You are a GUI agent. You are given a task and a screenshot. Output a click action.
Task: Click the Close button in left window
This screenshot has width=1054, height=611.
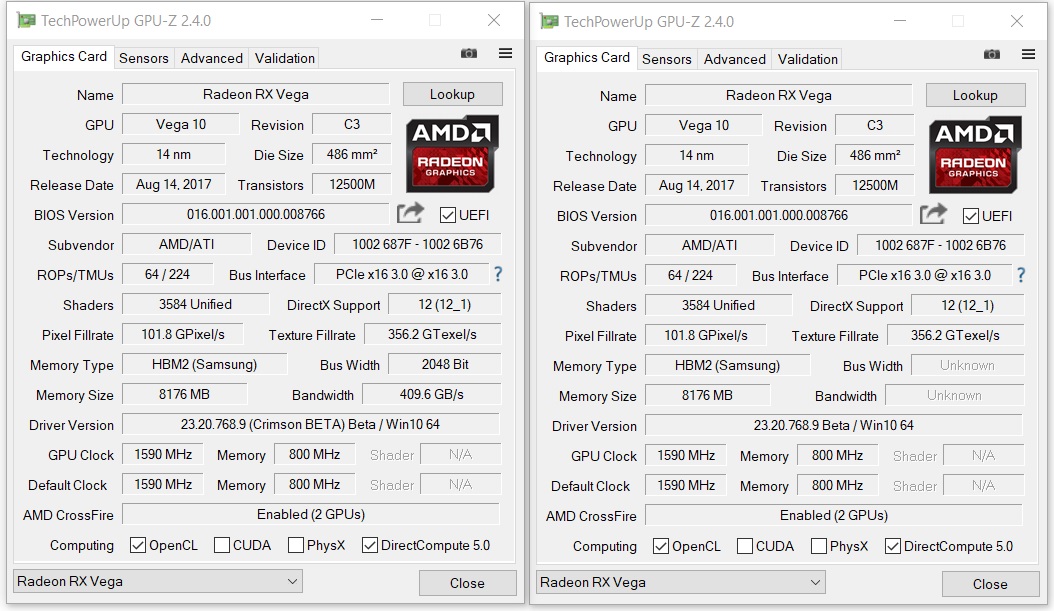[467, 583]
